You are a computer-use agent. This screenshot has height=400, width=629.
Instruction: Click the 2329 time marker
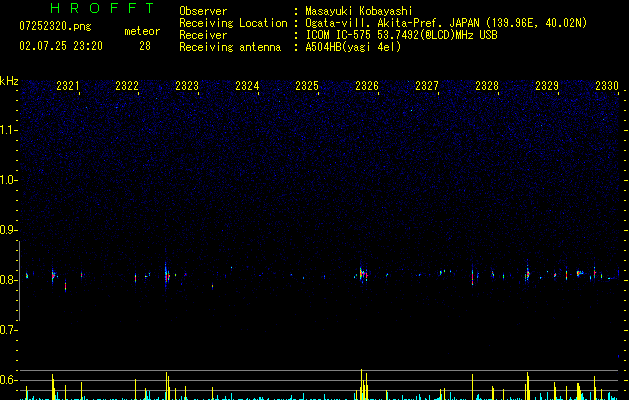[547, 86]
